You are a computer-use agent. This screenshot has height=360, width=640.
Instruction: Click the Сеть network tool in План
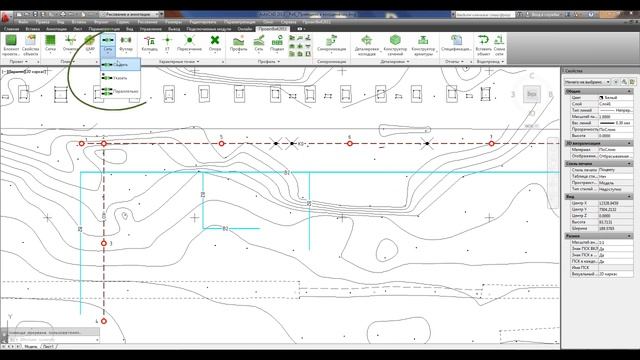pyautogui.click(x=108, y=44)
